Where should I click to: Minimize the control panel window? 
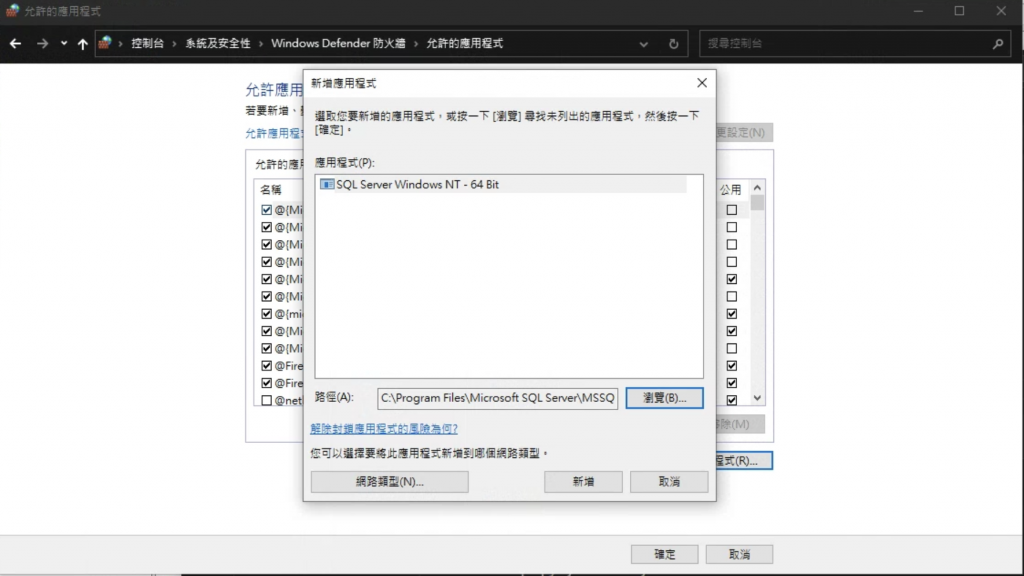[918, 11]
